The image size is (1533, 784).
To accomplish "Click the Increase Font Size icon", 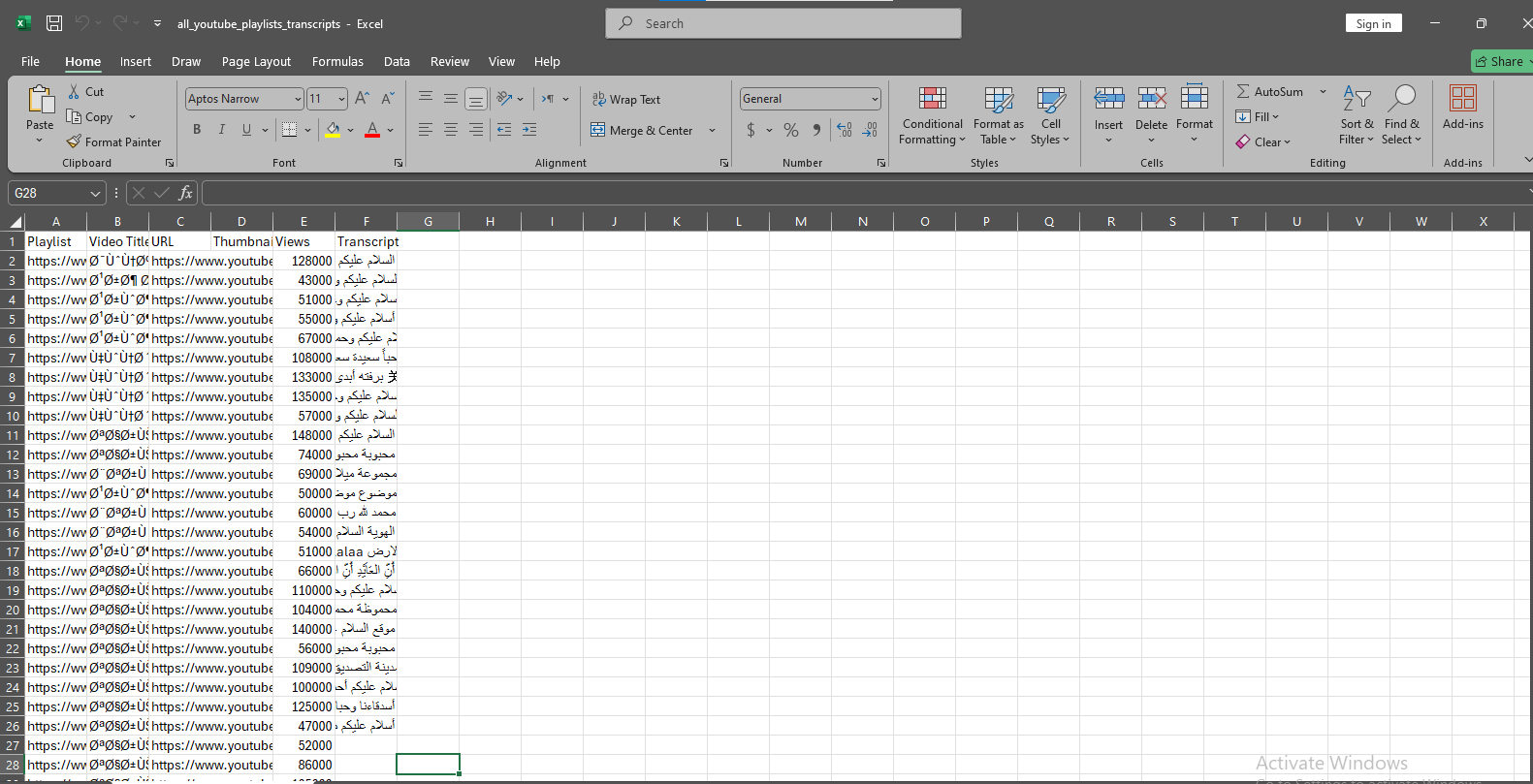I will (362, 99).
